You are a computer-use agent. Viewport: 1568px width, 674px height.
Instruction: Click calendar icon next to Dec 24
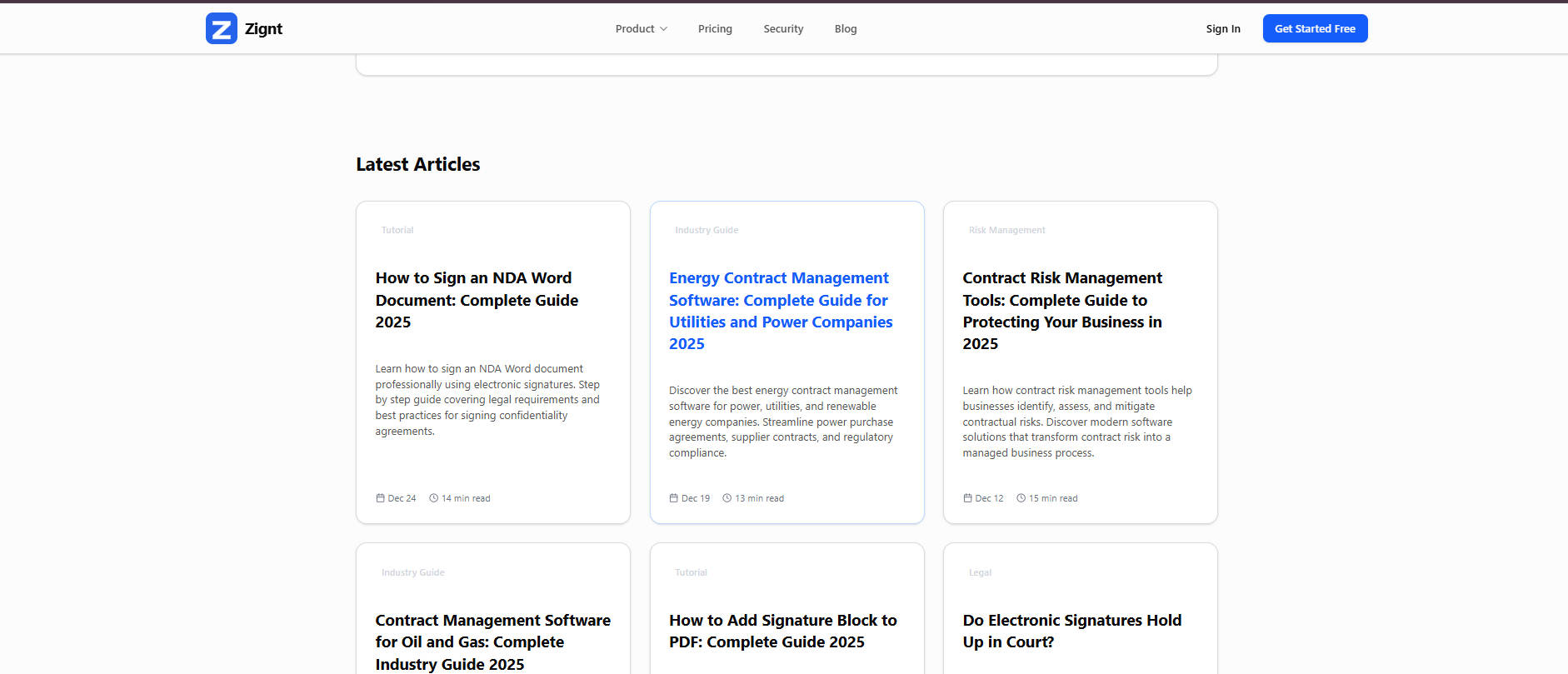point(380,498)
